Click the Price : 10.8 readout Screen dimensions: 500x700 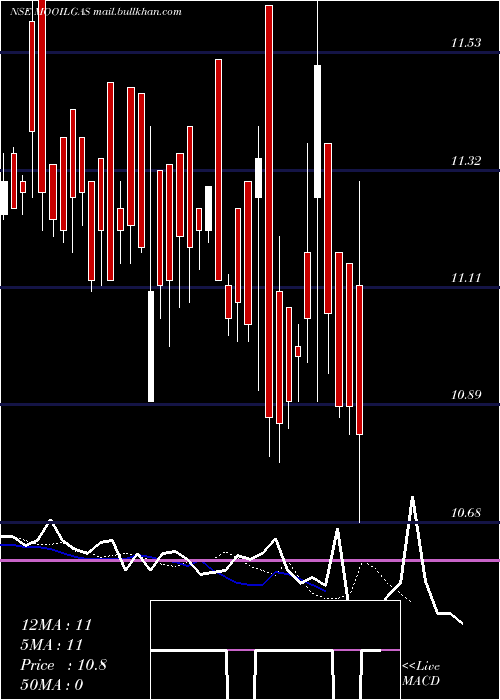click(63, 665)
